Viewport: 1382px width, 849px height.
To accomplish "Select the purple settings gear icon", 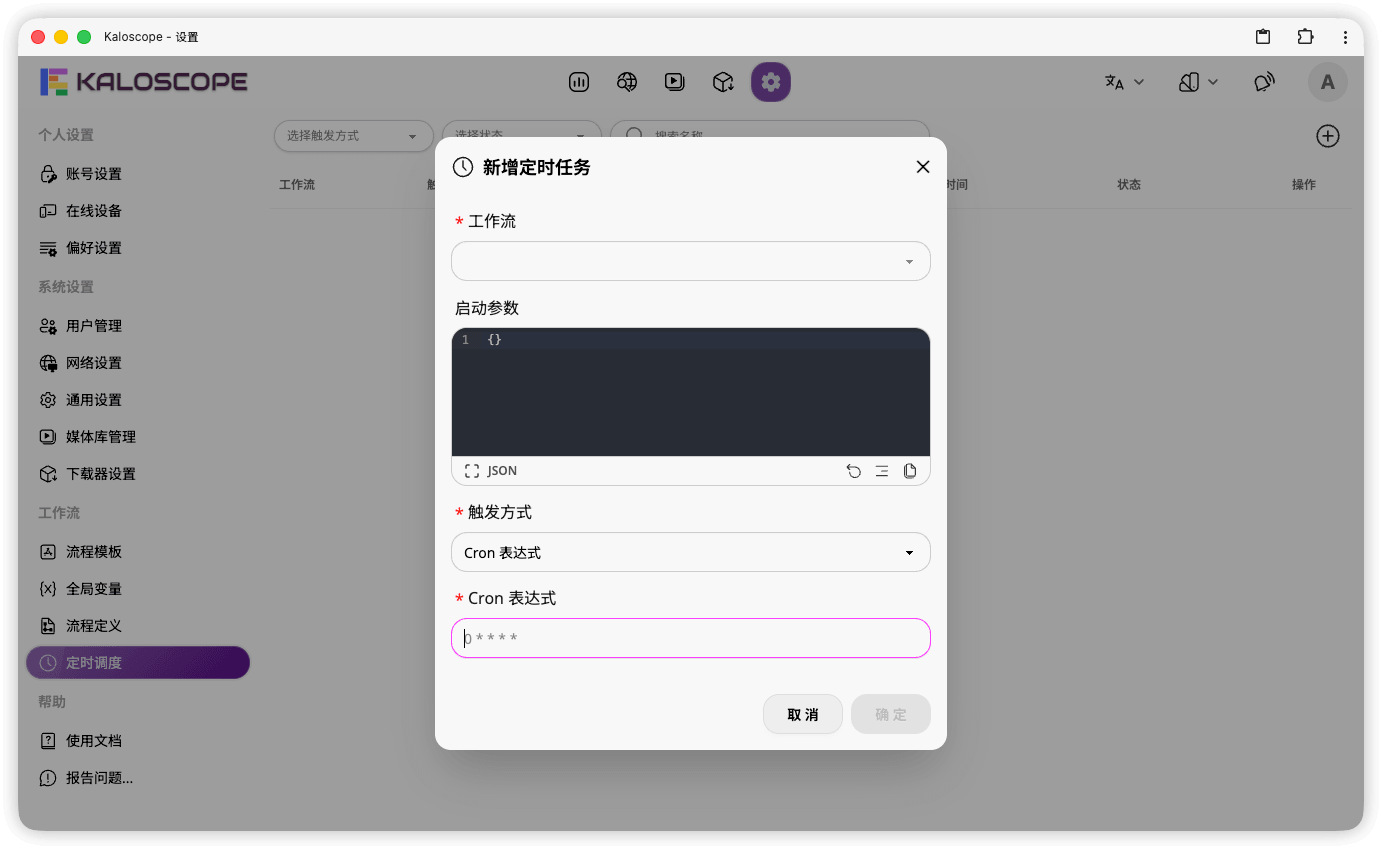I will 771,82.
